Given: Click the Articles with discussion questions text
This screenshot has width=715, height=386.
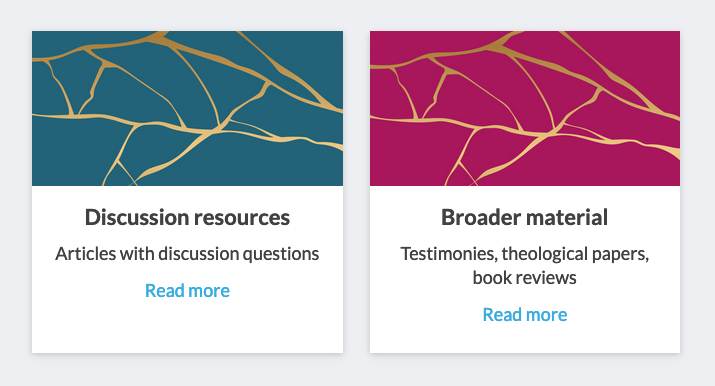Looking at the screenshot, I should coord(187,254).
